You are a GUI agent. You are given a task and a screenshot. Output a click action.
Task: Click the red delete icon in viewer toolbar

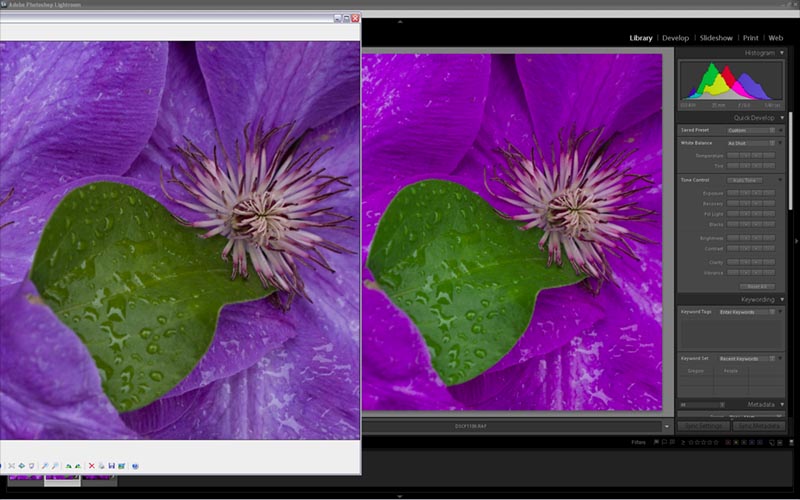coord(91,466)
